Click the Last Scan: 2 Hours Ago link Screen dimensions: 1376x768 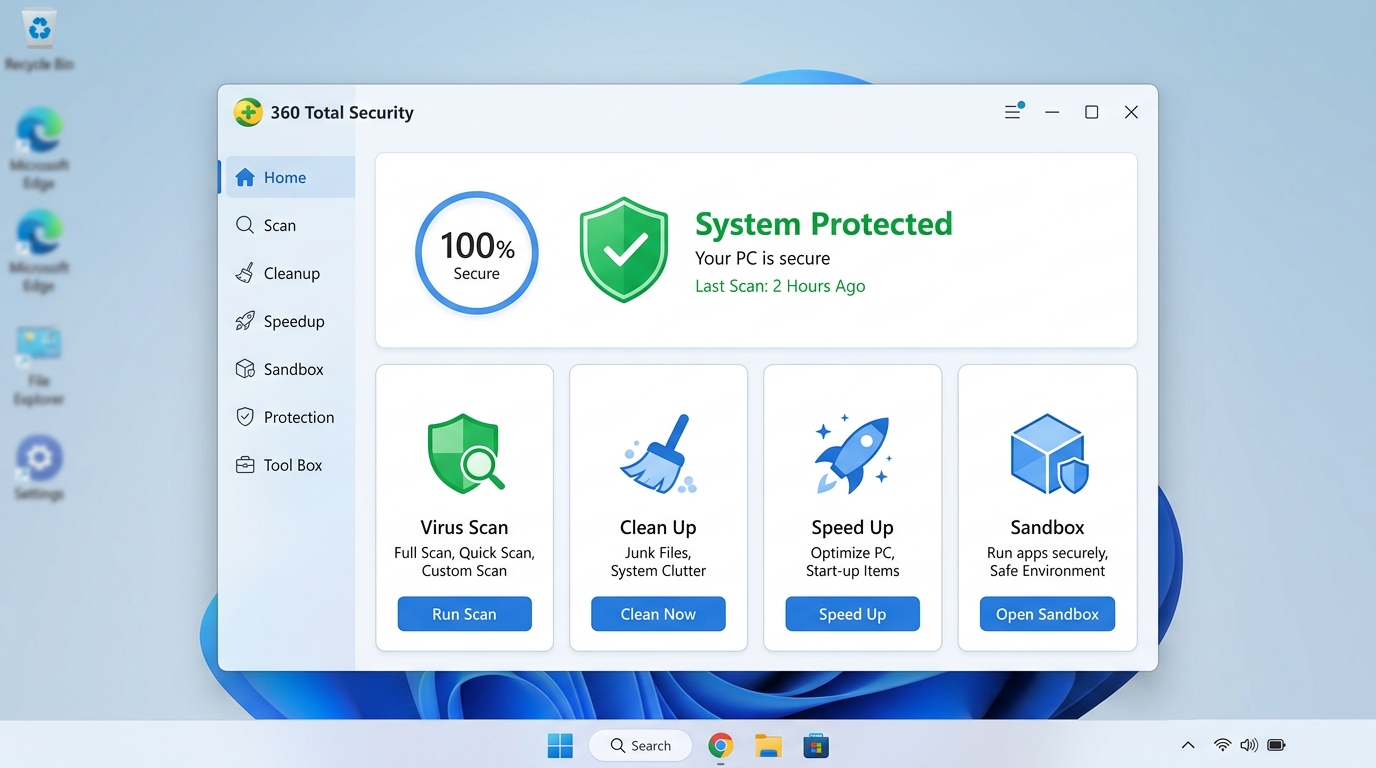click(x=779, y=286)
